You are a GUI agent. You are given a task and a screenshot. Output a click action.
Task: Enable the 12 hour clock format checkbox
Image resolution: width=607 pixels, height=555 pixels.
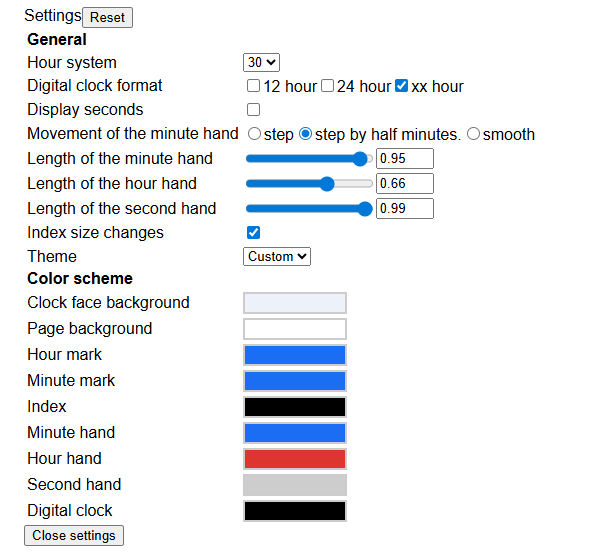tap(254, 86)
